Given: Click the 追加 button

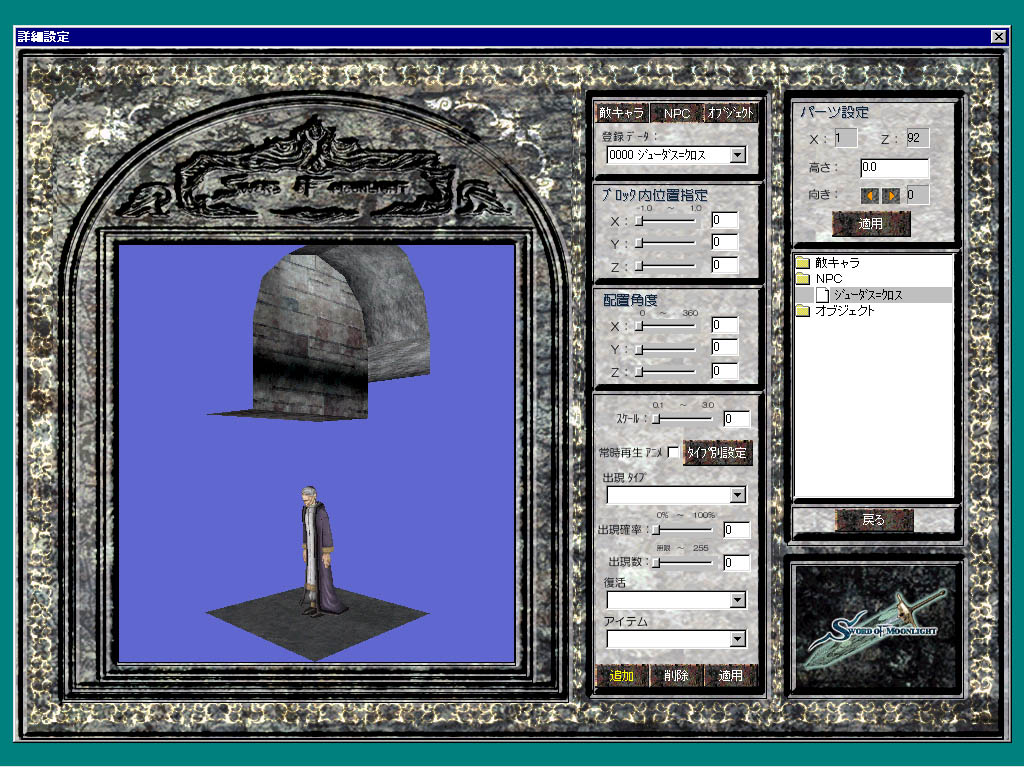Looking at the screenshot, I should point(621,676).
